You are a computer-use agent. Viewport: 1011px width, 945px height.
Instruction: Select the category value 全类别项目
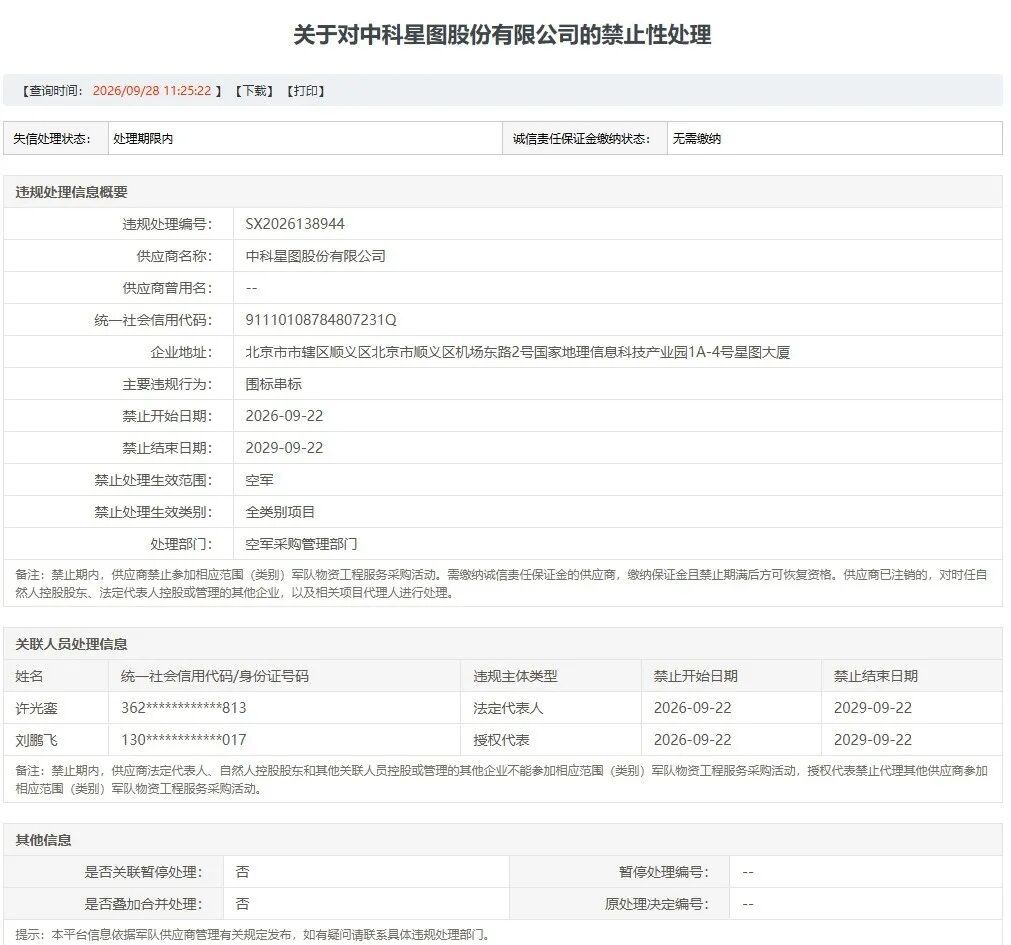280,512
